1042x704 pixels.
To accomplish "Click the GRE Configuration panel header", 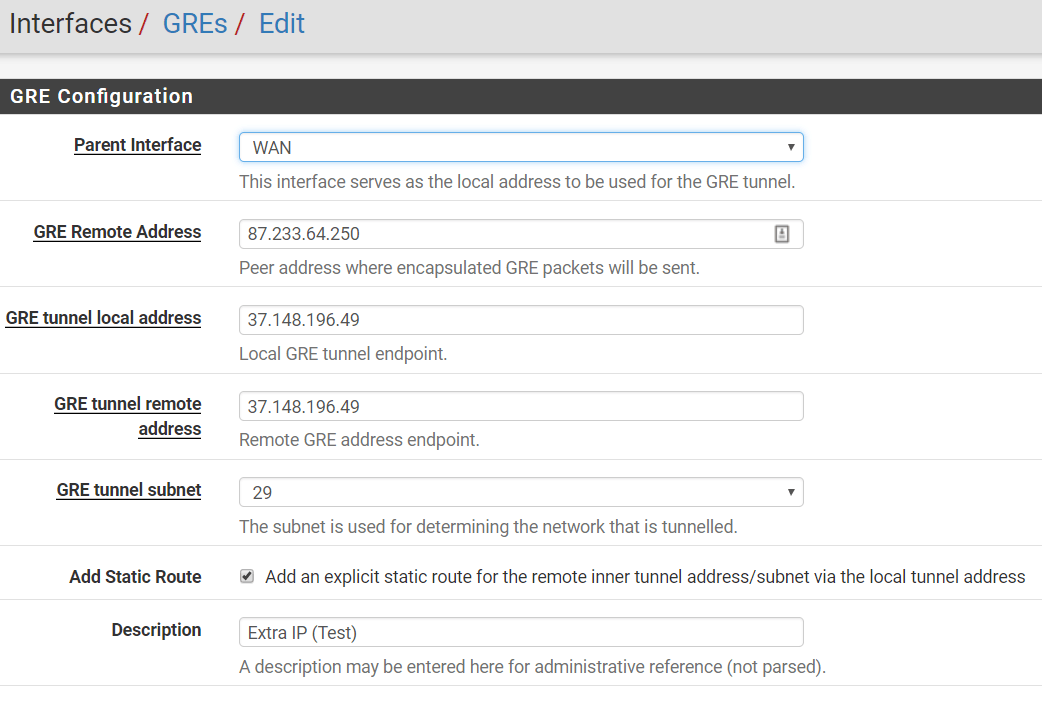I will pos(101,96).
